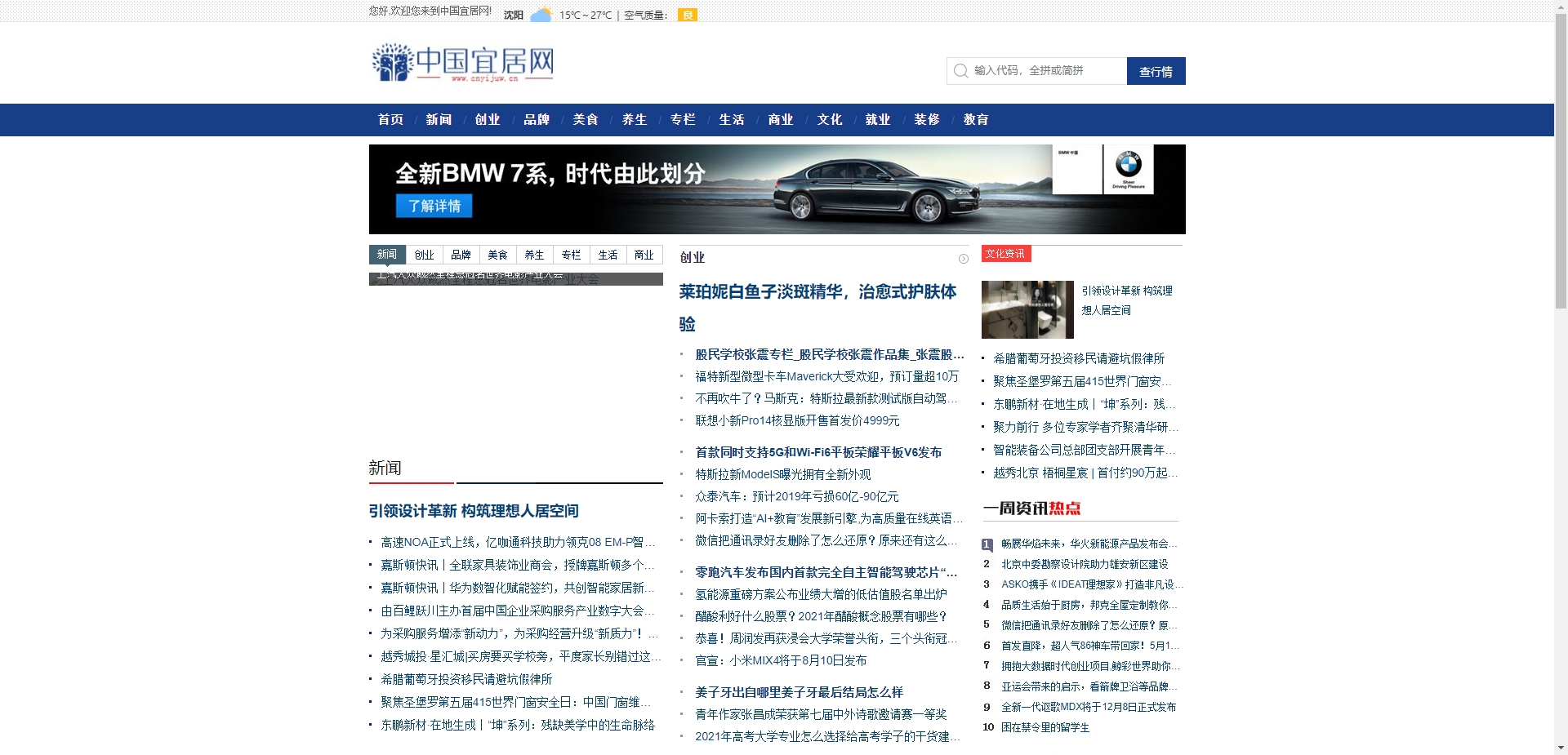Open 商业 in the blue navigation bar
1568x755 pixels.
coord(781,119)
